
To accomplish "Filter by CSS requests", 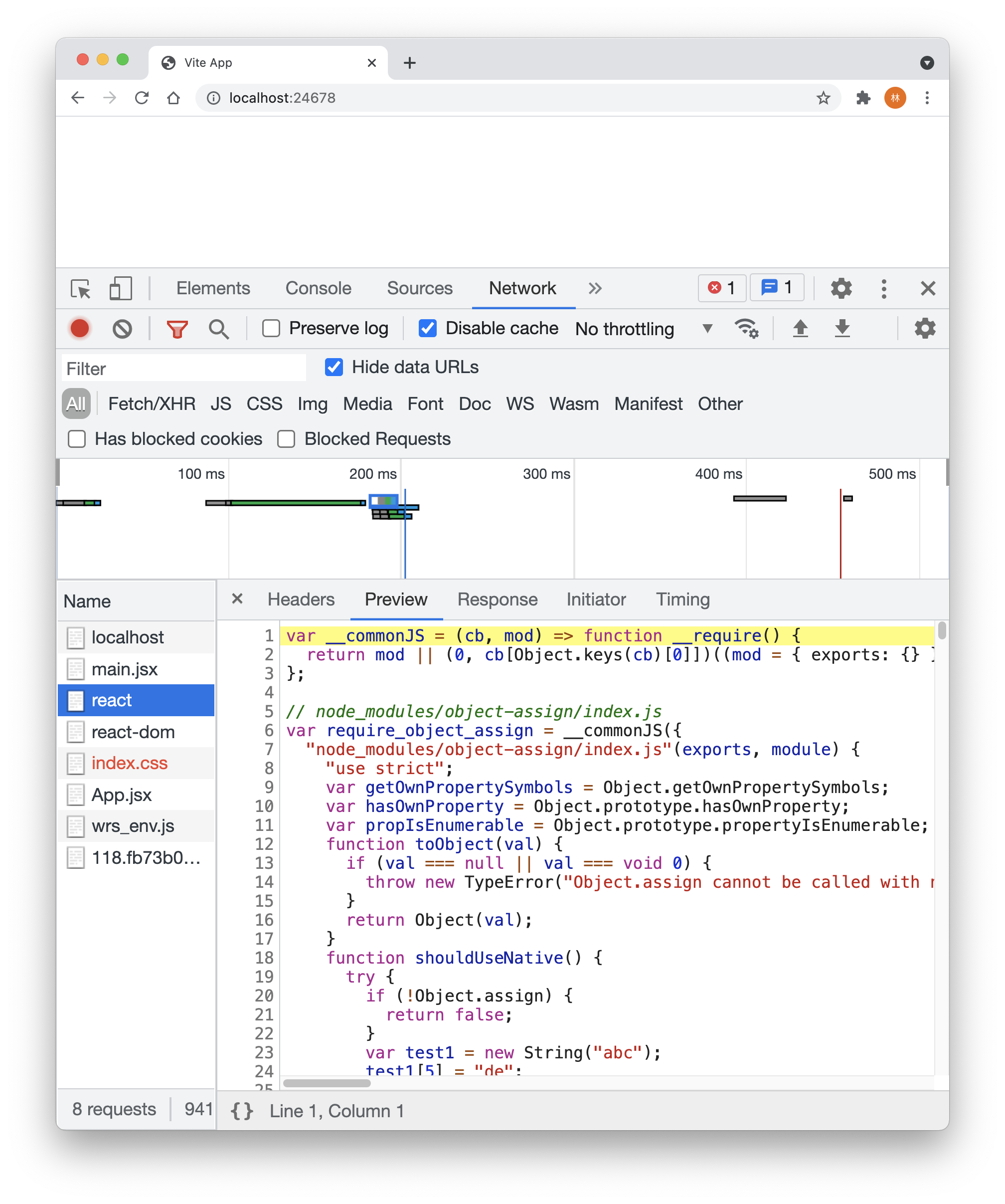I will (x=264, y=404).
